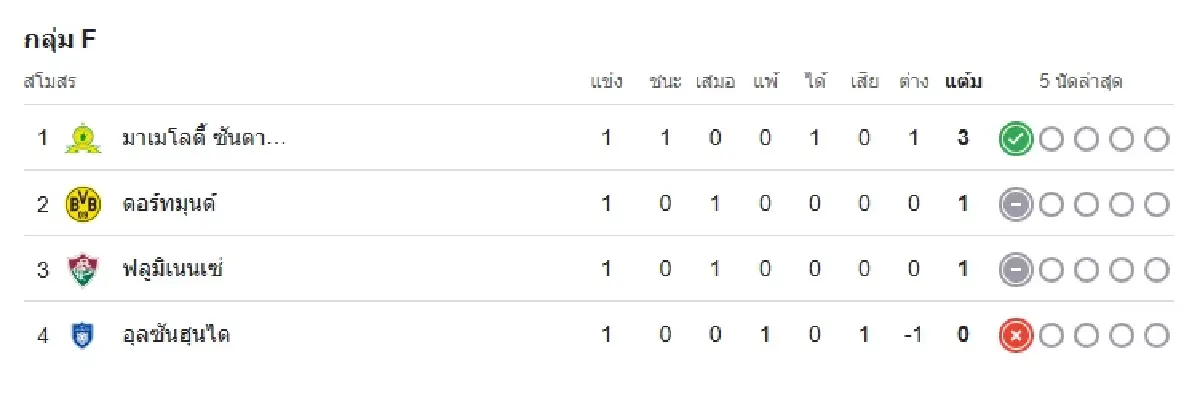Click the กลุ่ม F group heading
1200x396 pixels.
tap(59, 40)
